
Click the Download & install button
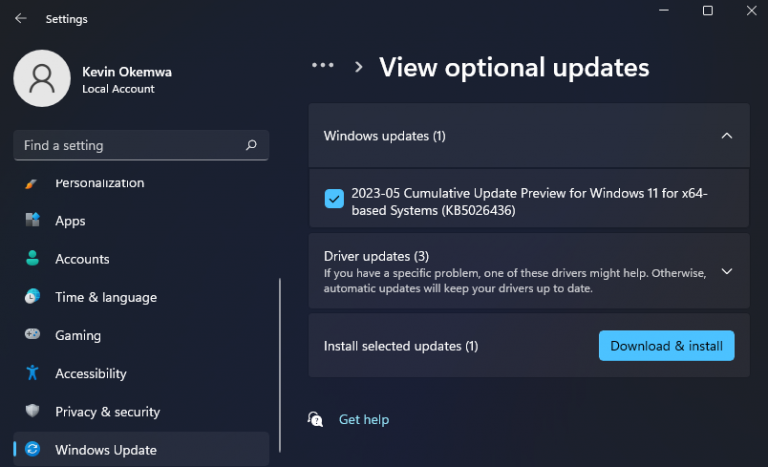[x=666, y=346]
